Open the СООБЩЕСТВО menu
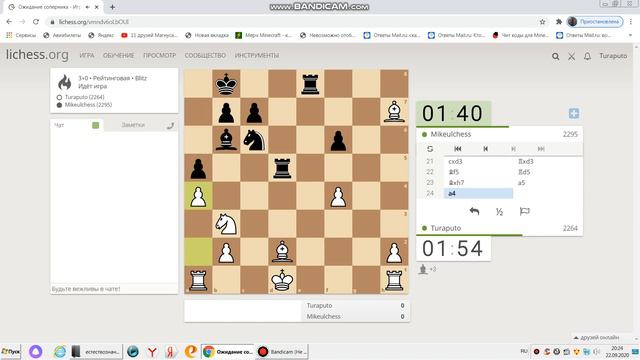 205,55
